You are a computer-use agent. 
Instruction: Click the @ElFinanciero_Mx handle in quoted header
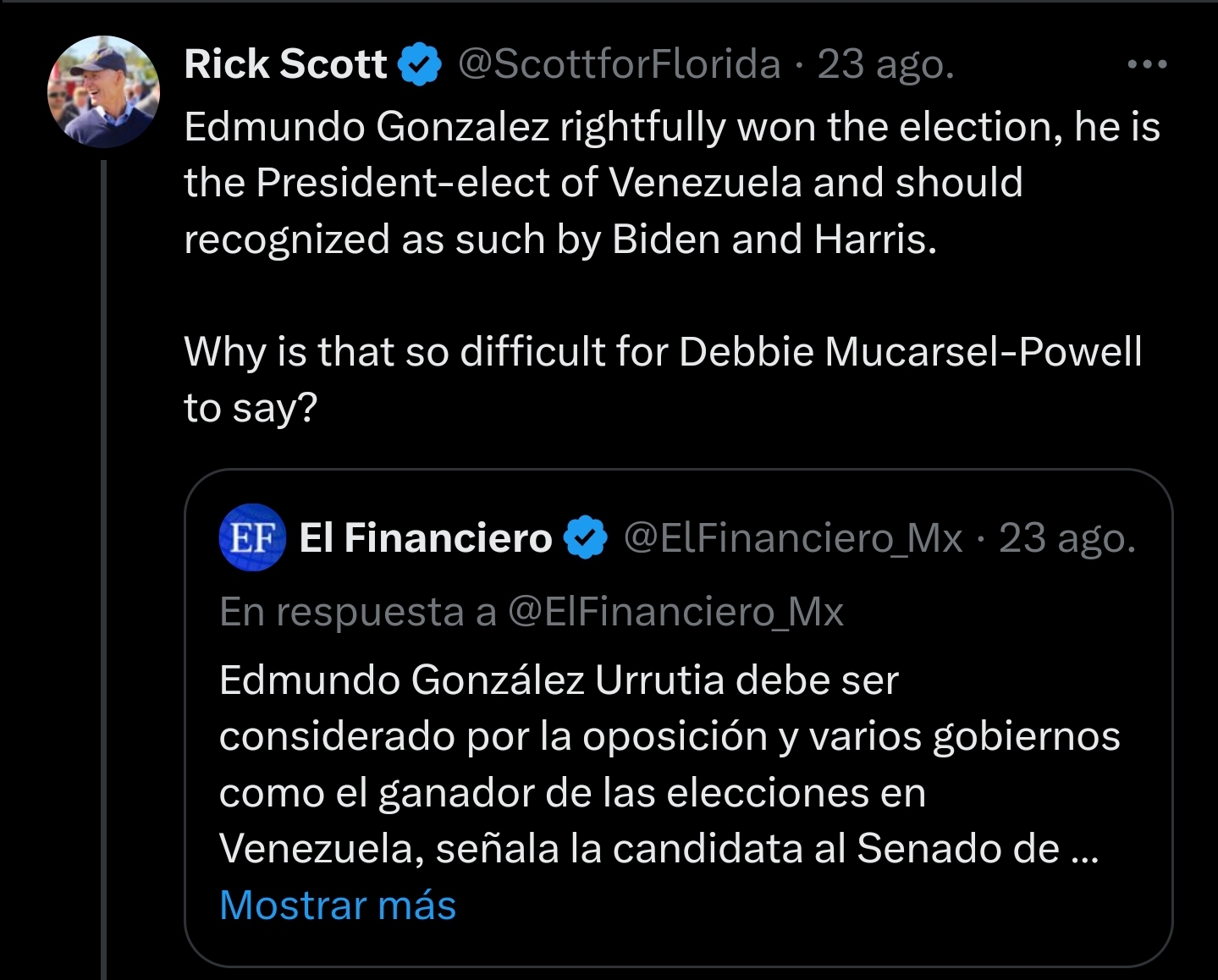793,538
